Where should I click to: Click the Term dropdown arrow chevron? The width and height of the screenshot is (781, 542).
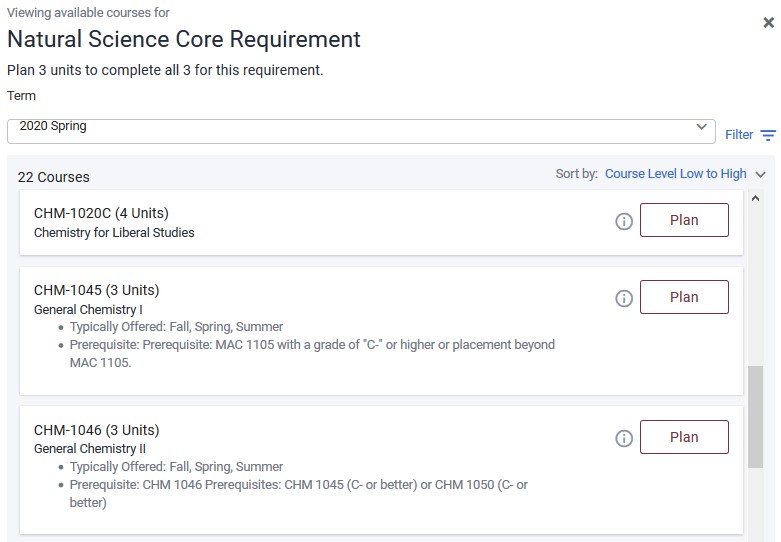pos(701,128)
